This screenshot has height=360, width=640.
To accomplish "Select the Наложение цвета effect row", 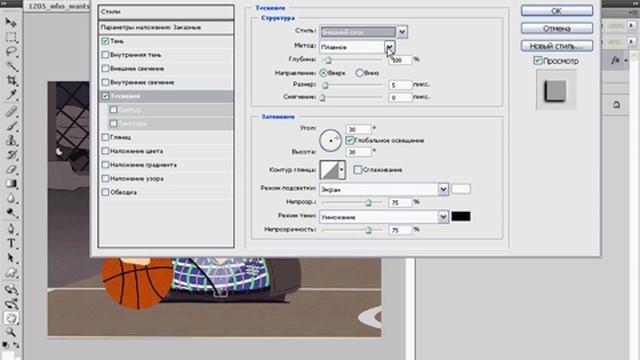I will click(x=166, y=151).
